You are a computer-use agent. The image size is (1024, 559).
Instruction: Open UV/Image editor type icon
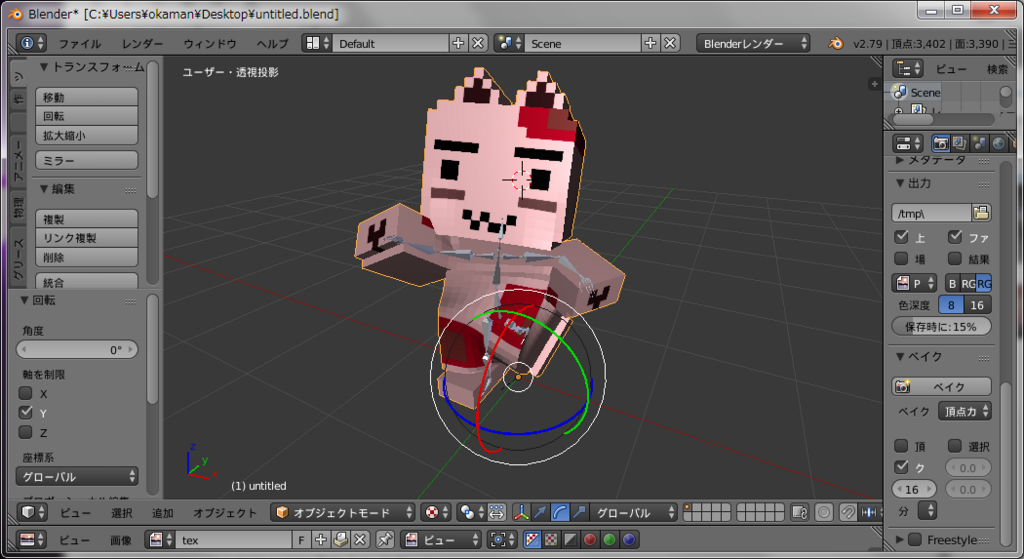[x=31, y=539]
